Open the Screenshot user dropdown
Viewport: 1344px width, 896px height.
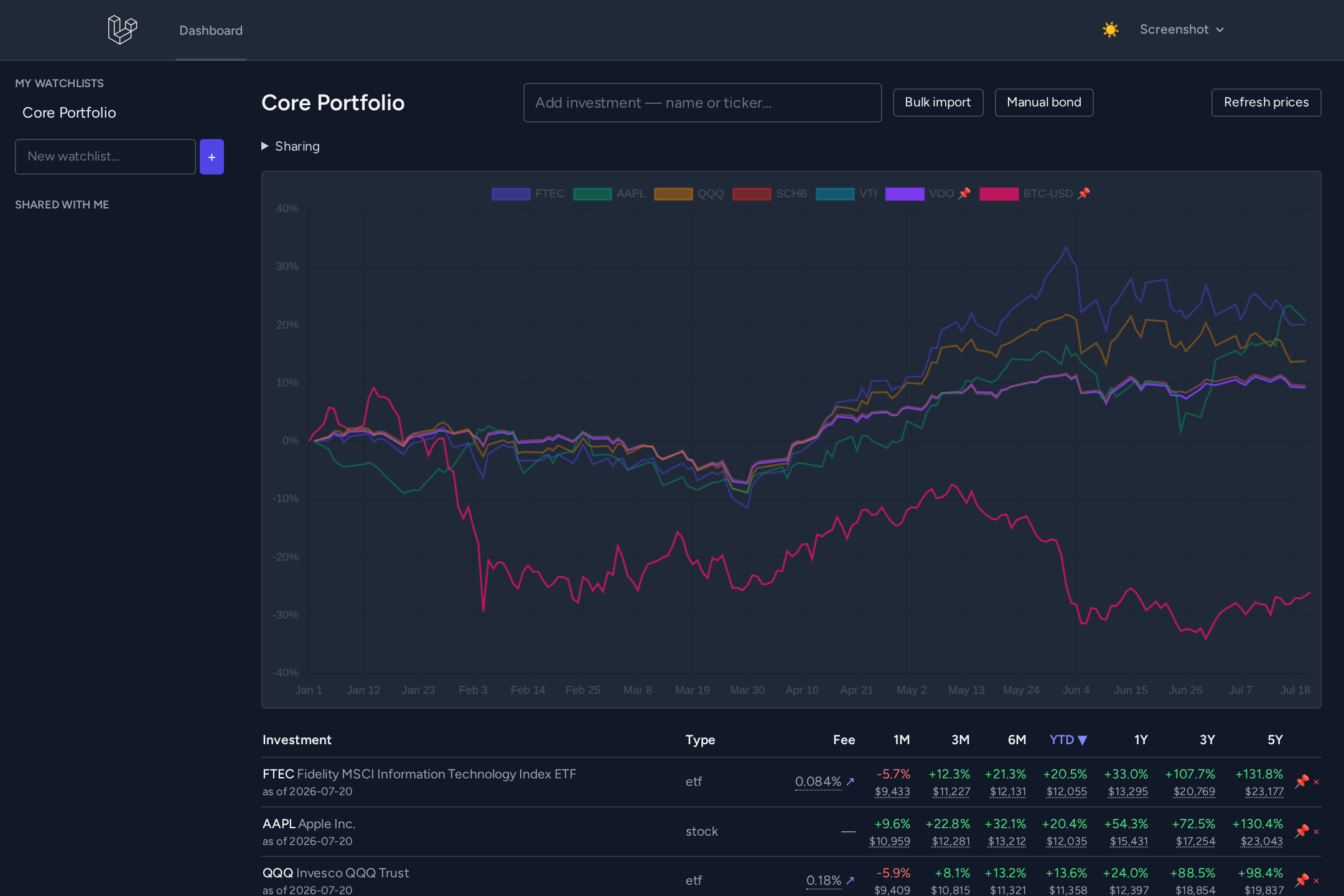click(1182, 30)
